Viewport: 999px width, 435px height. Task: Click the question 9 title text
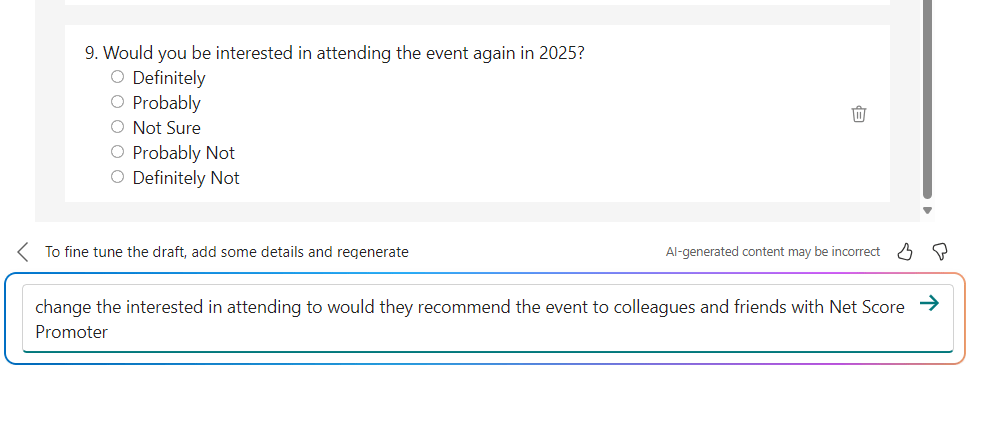(334, 53)
